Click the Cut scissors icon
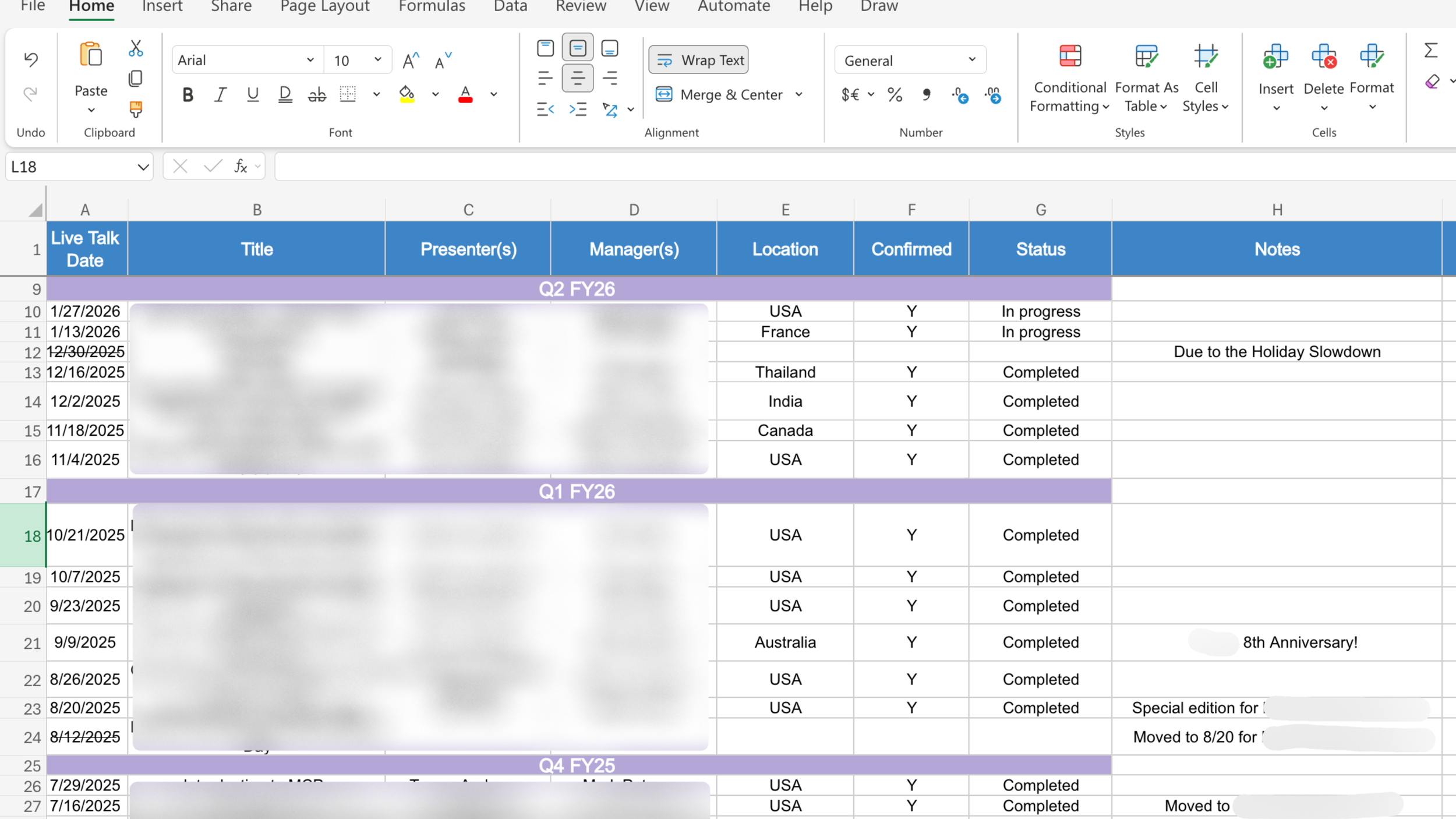 click(136, 48)
